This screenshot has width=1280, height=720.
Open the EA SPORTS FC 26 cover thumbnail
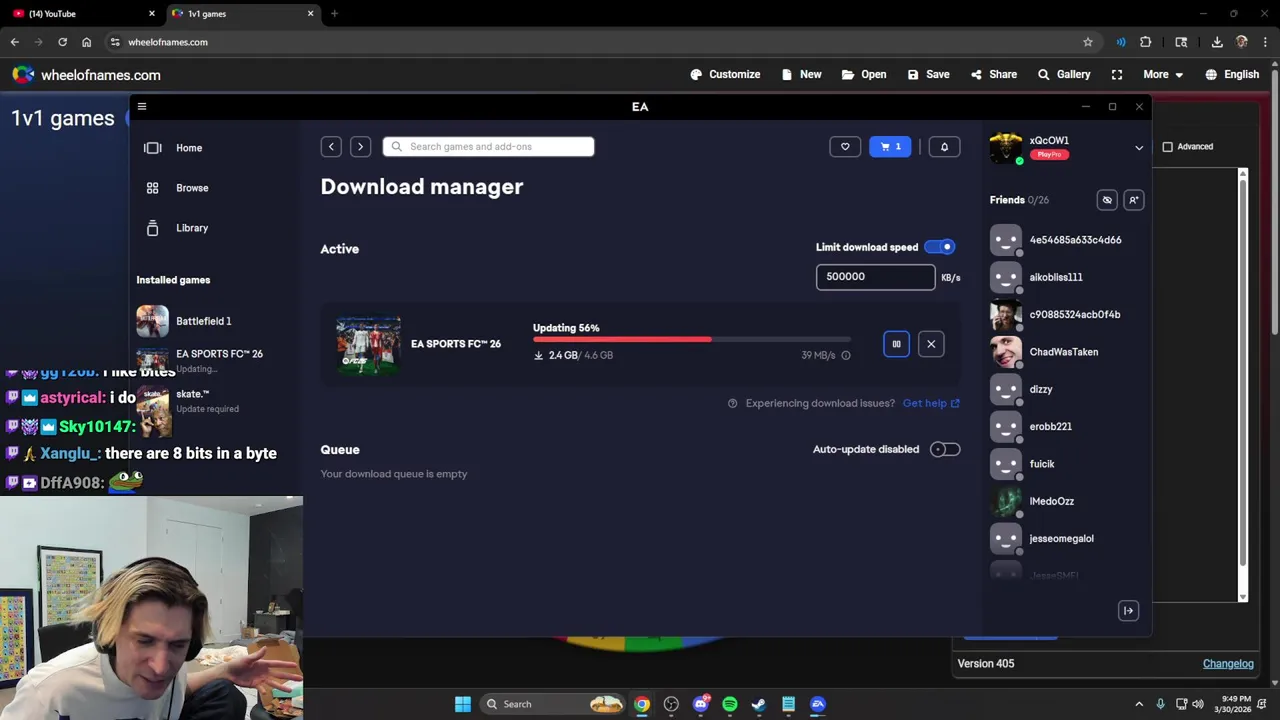[x=368, y=345]
